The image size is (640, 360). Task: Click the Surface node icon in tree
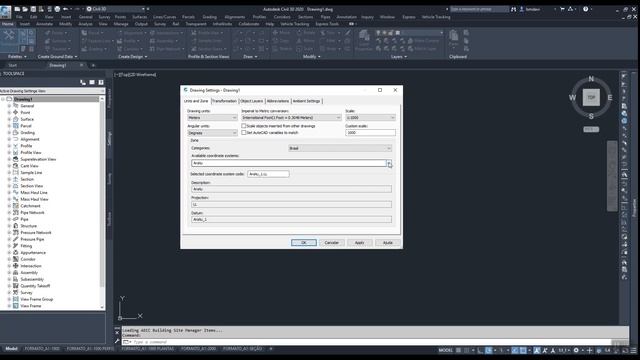tap(16, 119)
